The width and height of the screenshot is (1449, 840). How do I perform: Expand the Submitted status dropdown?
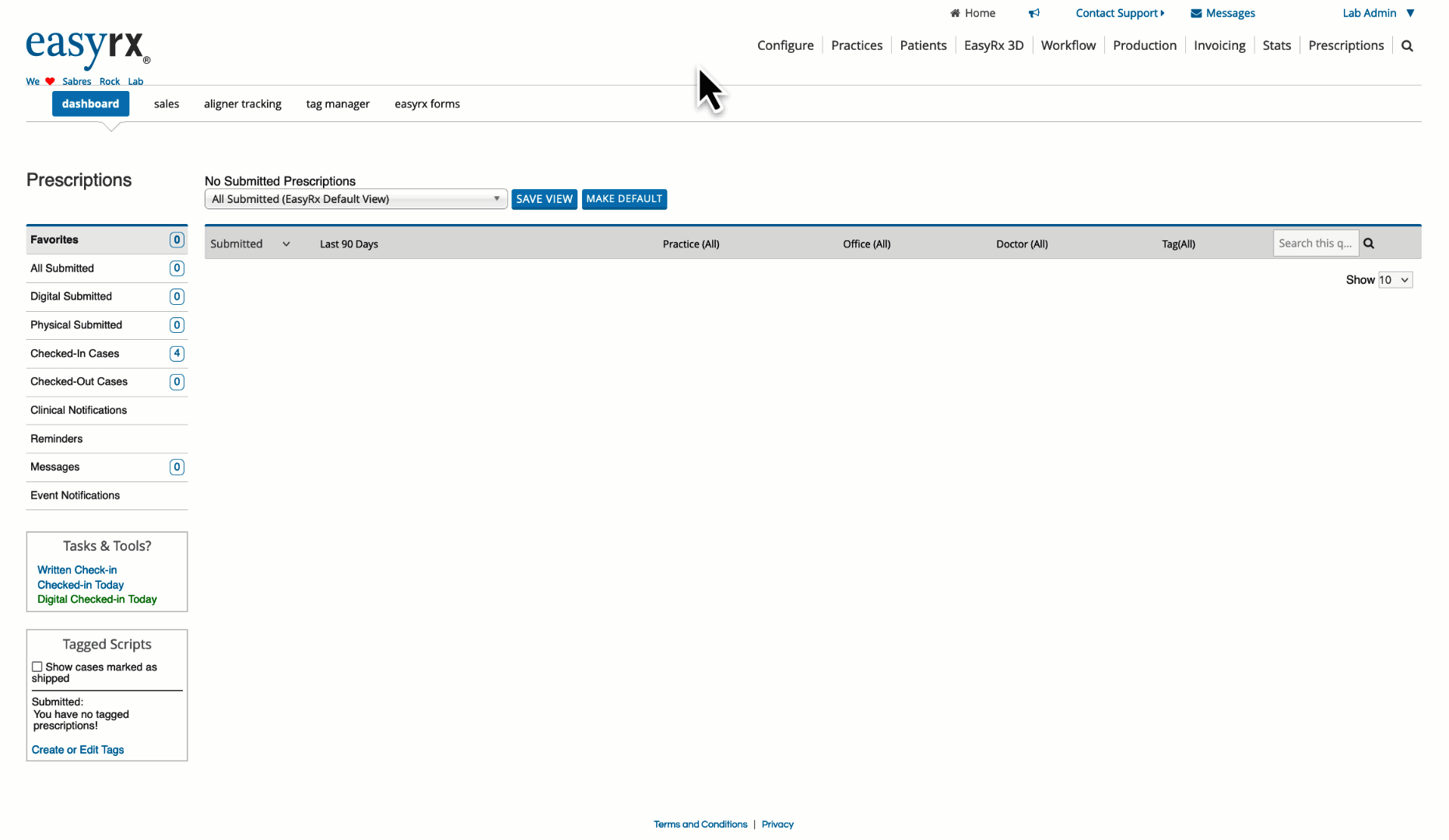tap(250, 244)
